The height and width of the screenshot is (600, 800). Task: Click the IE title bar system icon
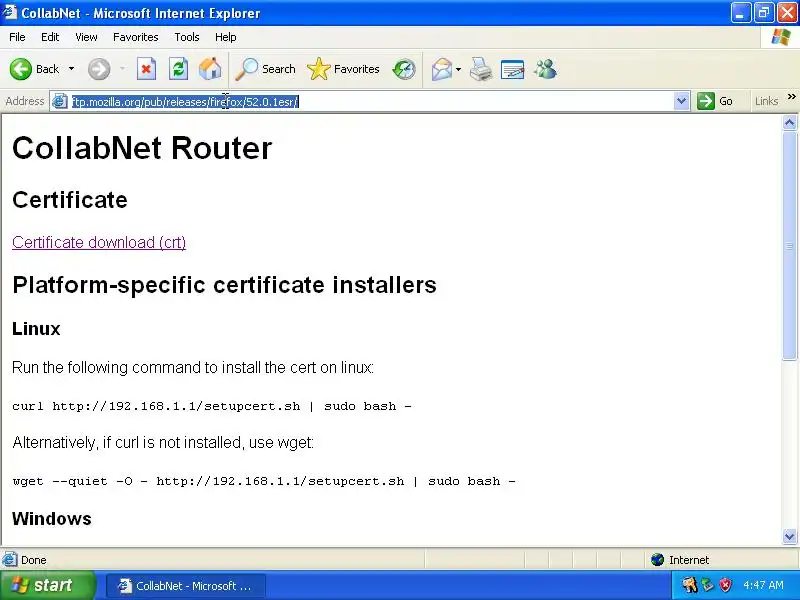point(10,12)
